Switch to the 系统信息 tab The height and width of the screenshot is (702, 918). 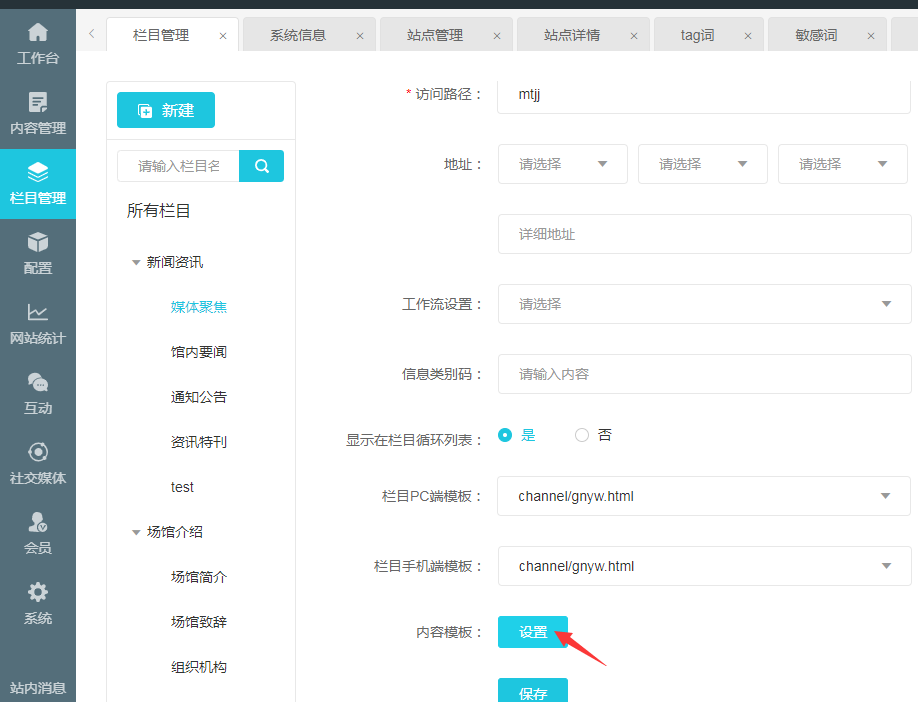click(x=298, y=35)
